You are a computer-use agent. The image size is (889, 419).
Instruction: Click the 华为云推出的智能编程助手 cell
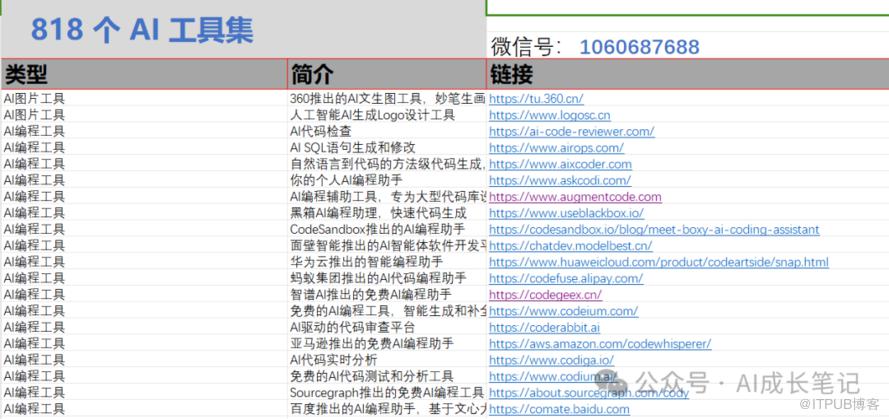tap(387, 263)
